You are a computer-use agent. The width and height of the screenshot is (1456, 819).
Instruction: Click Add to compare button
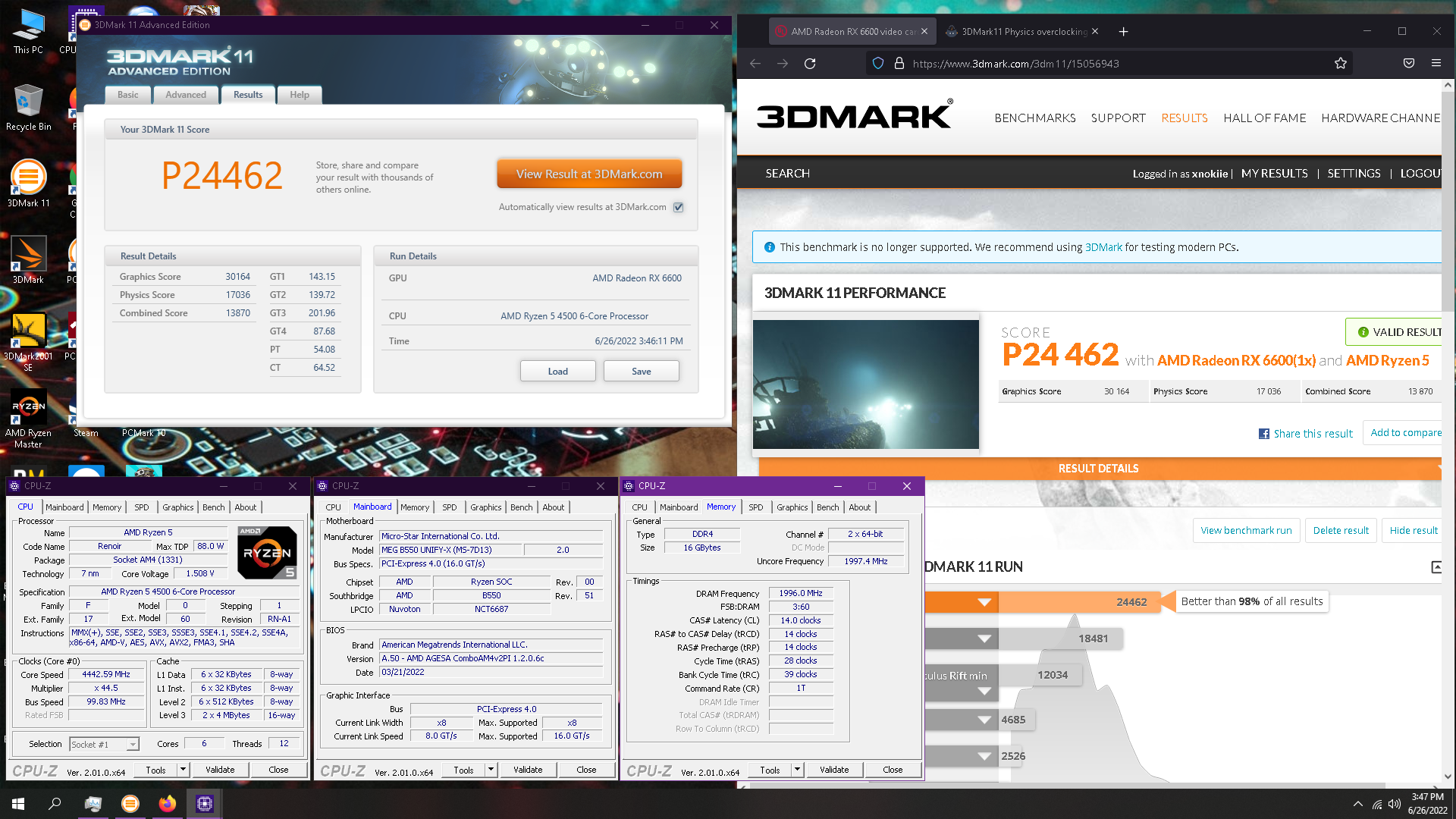(x=1403, y=432)
